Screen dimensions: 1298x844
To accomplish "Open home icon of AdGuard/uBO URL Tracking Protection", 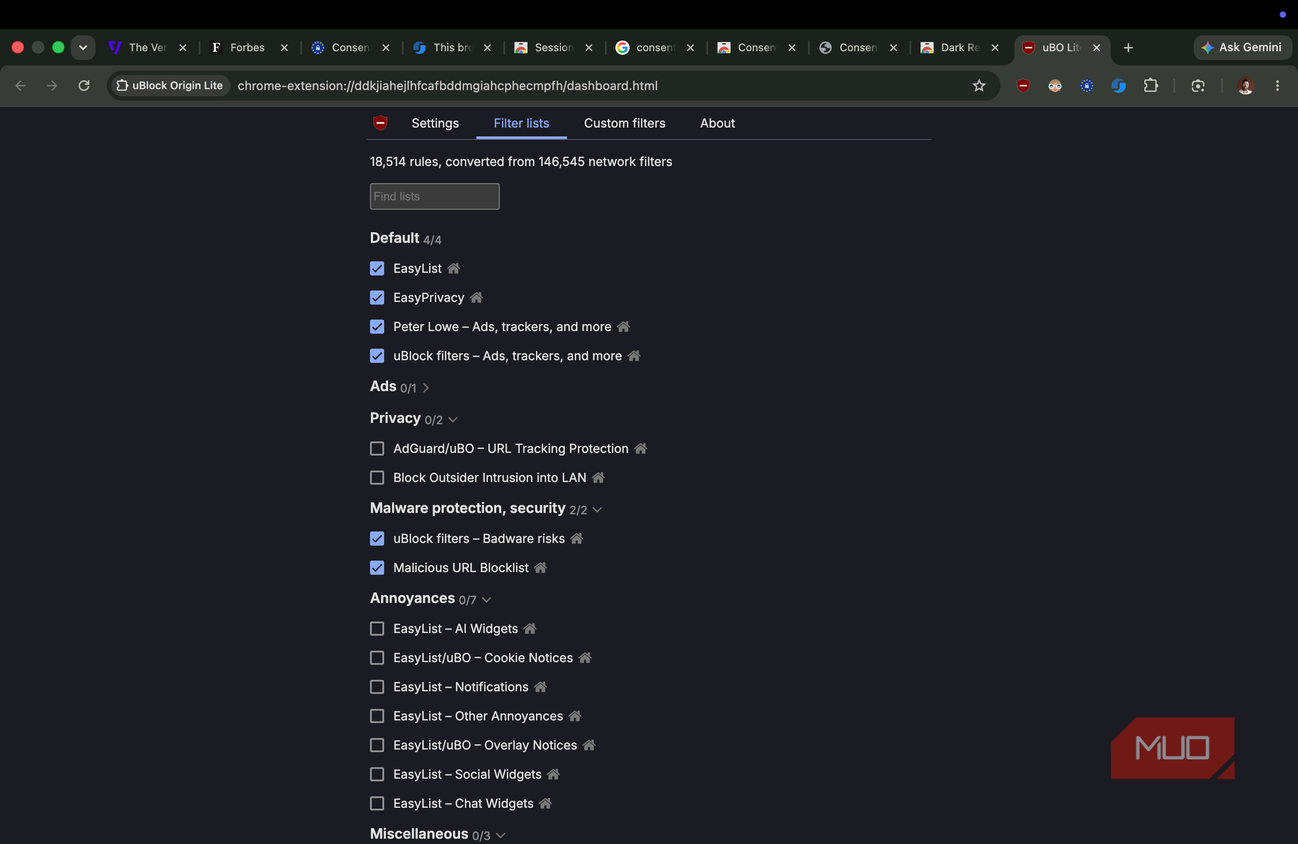I will point(641,448).
